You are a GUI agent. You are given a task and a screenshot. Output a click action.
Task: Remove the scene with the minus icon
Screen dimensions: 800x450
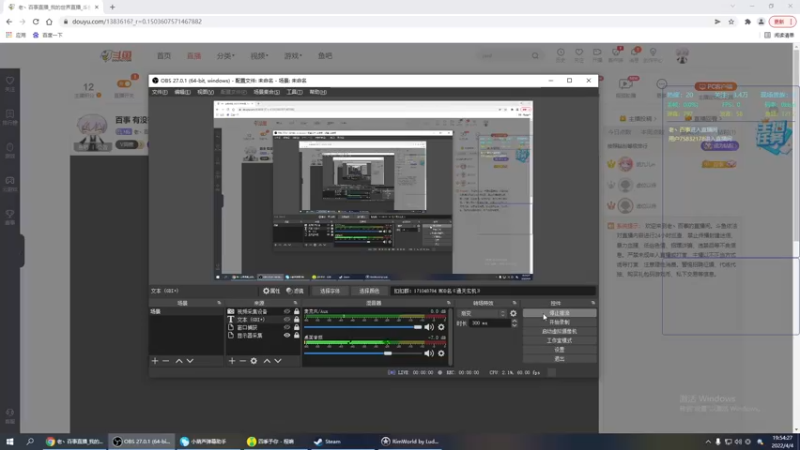coord(166,361)
